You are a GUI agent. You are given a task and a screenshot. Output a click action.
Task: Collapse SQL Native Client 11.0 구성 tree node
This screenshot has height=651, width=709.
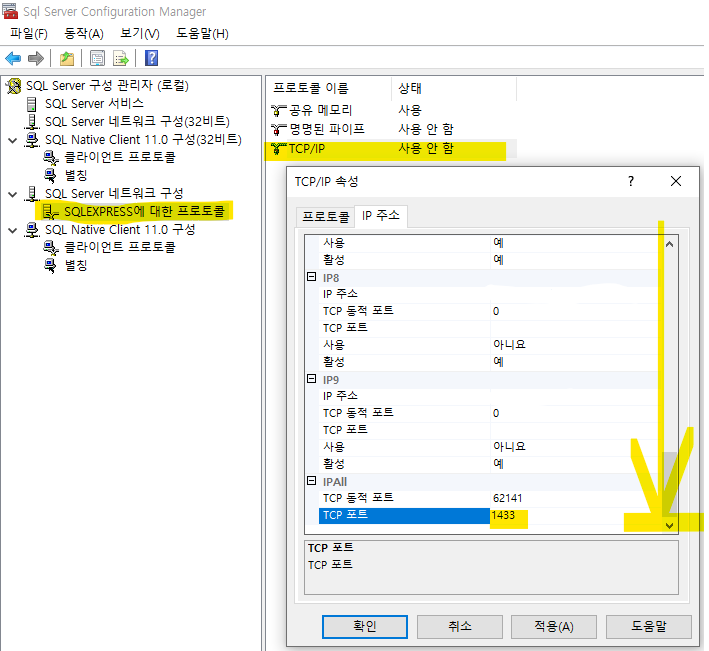tap(13, 230)
